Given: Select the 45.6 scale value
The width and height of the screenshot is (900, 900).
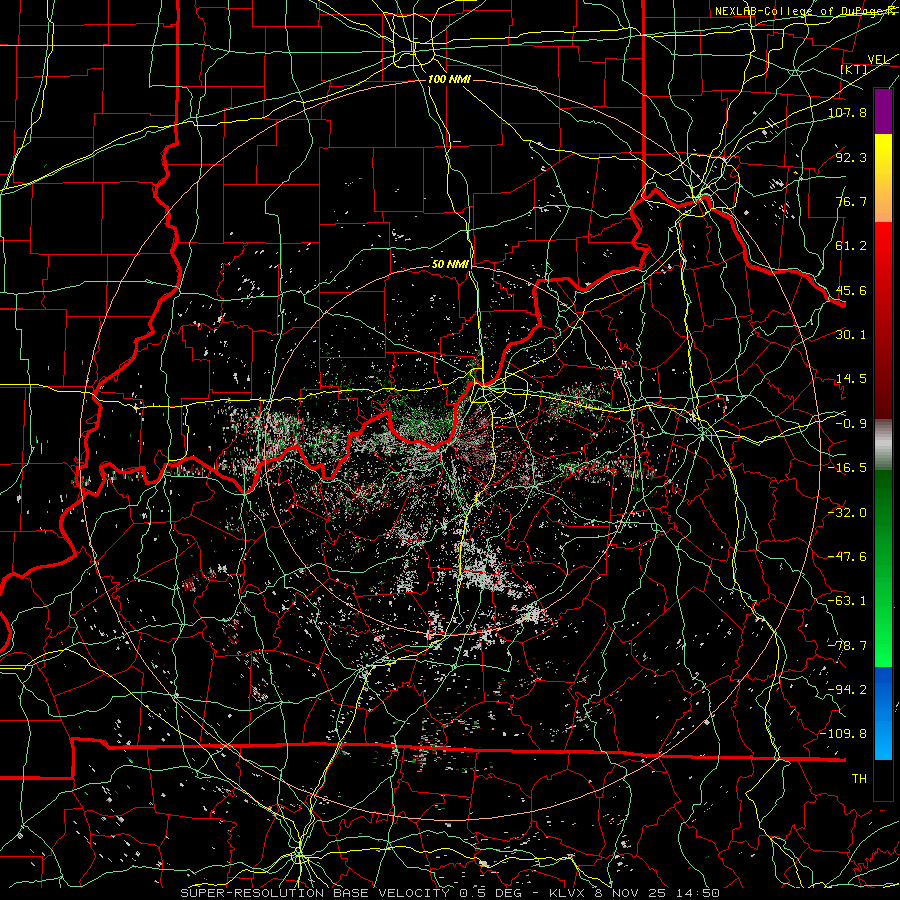Looking at the screenshot, I should coord(851,290).
